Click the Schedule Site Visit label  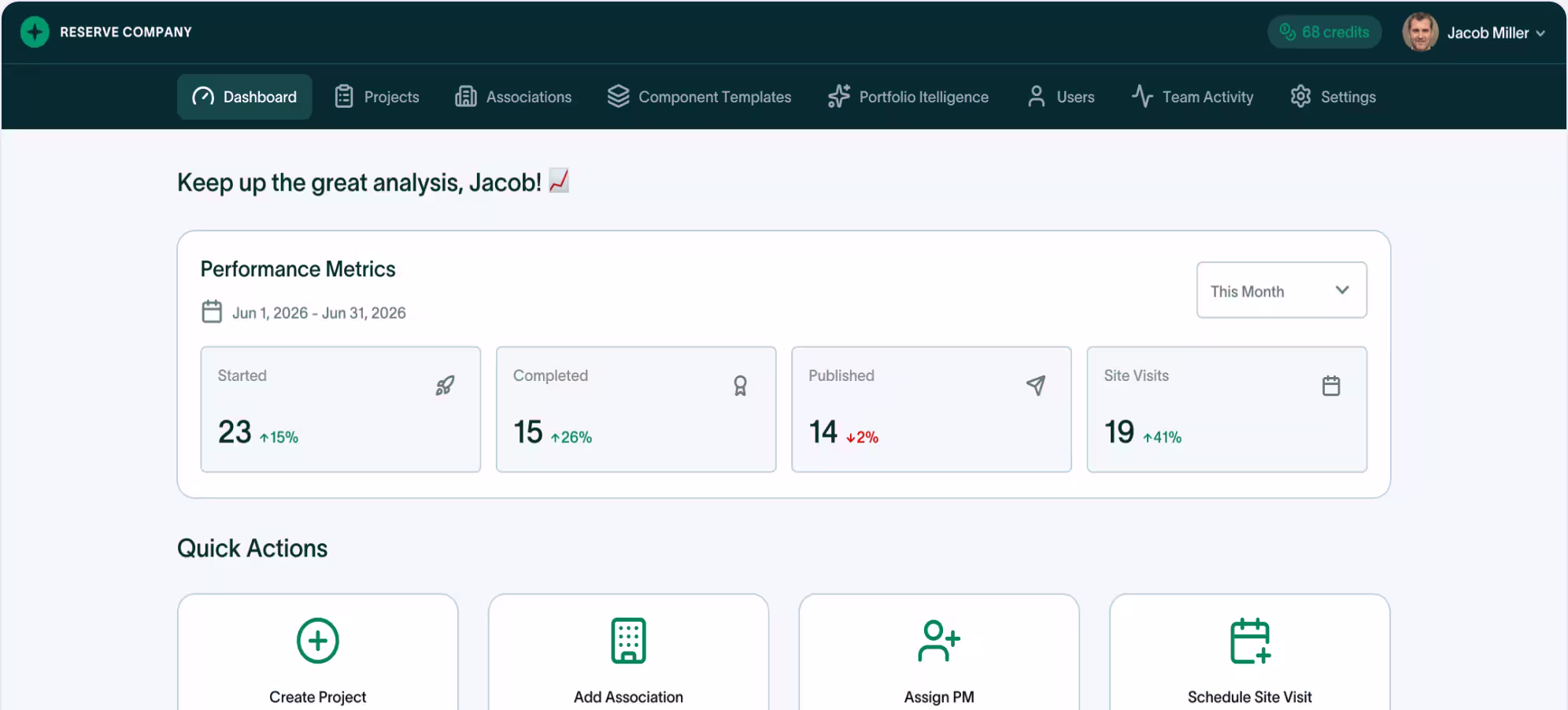pos(1250,697)
